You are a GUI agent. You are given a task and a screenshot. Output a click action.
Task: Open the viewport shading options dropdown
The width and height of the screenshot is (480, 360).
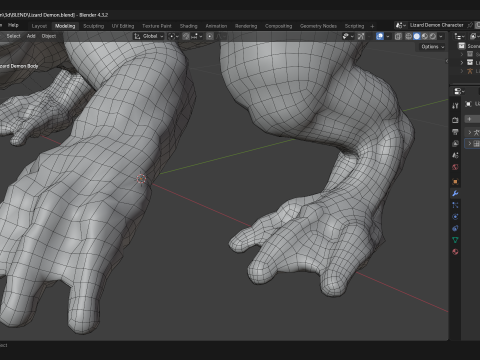[x=441, y=36]
